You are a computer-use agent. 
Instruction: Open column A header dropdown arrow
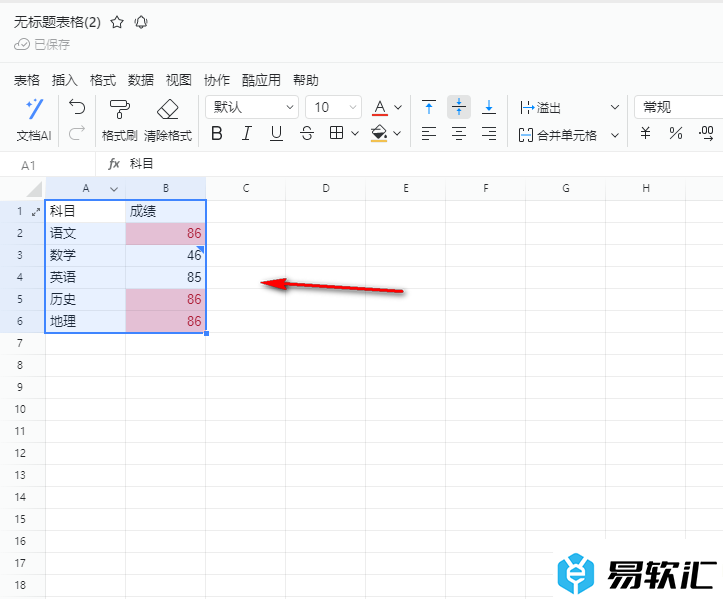(114, 189)
